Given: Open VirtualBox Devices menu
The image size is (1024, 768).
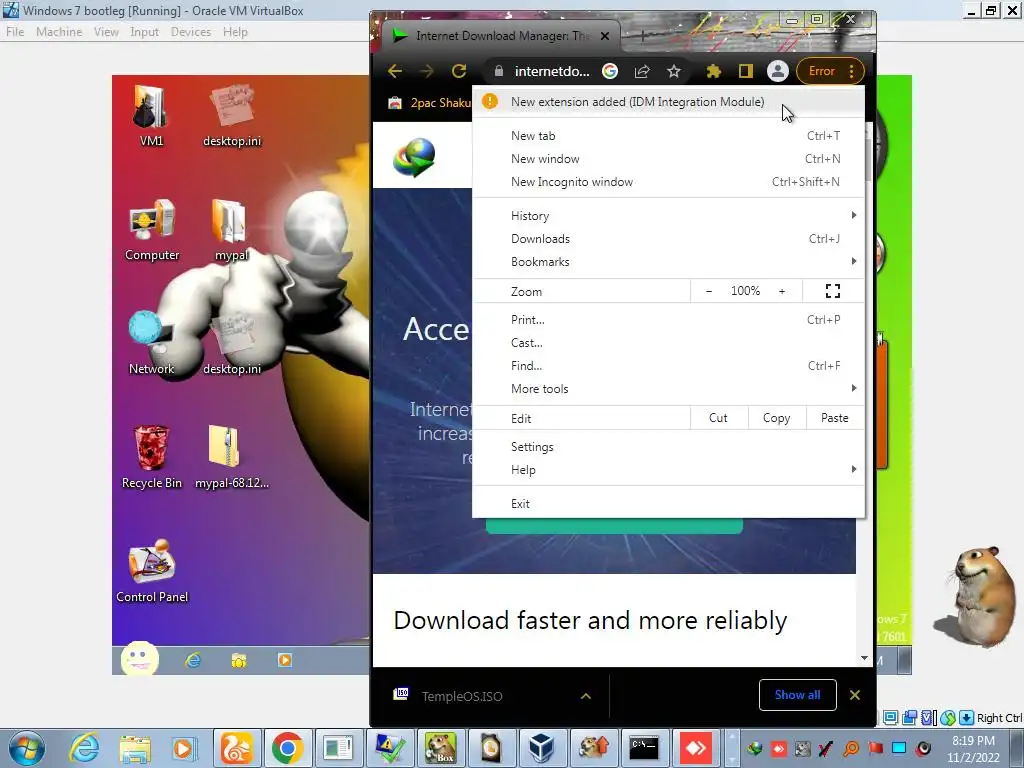Looking at the screenshot, I should [x=191, y=32].
